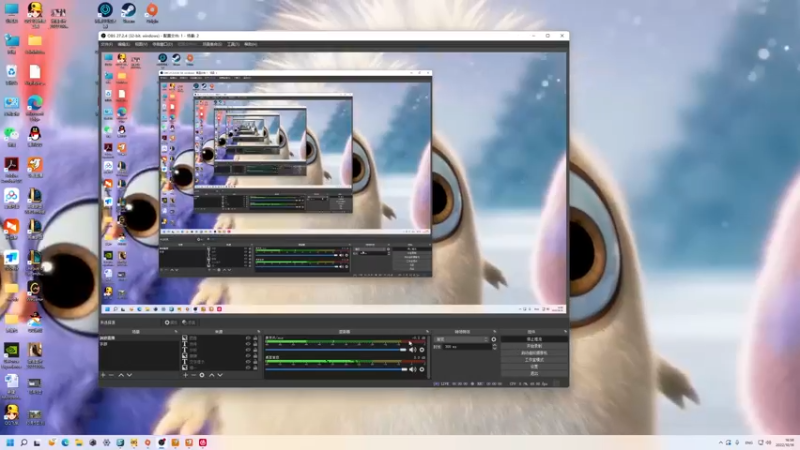This screenshot has width=800, height=450.
Task: Toggle visibility eye of the fifth source row
Action: click(x=248, y=362)
